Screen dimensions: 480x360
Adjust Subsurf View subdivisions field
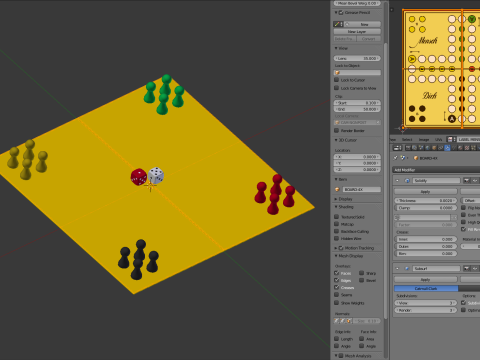pos(425,303)
